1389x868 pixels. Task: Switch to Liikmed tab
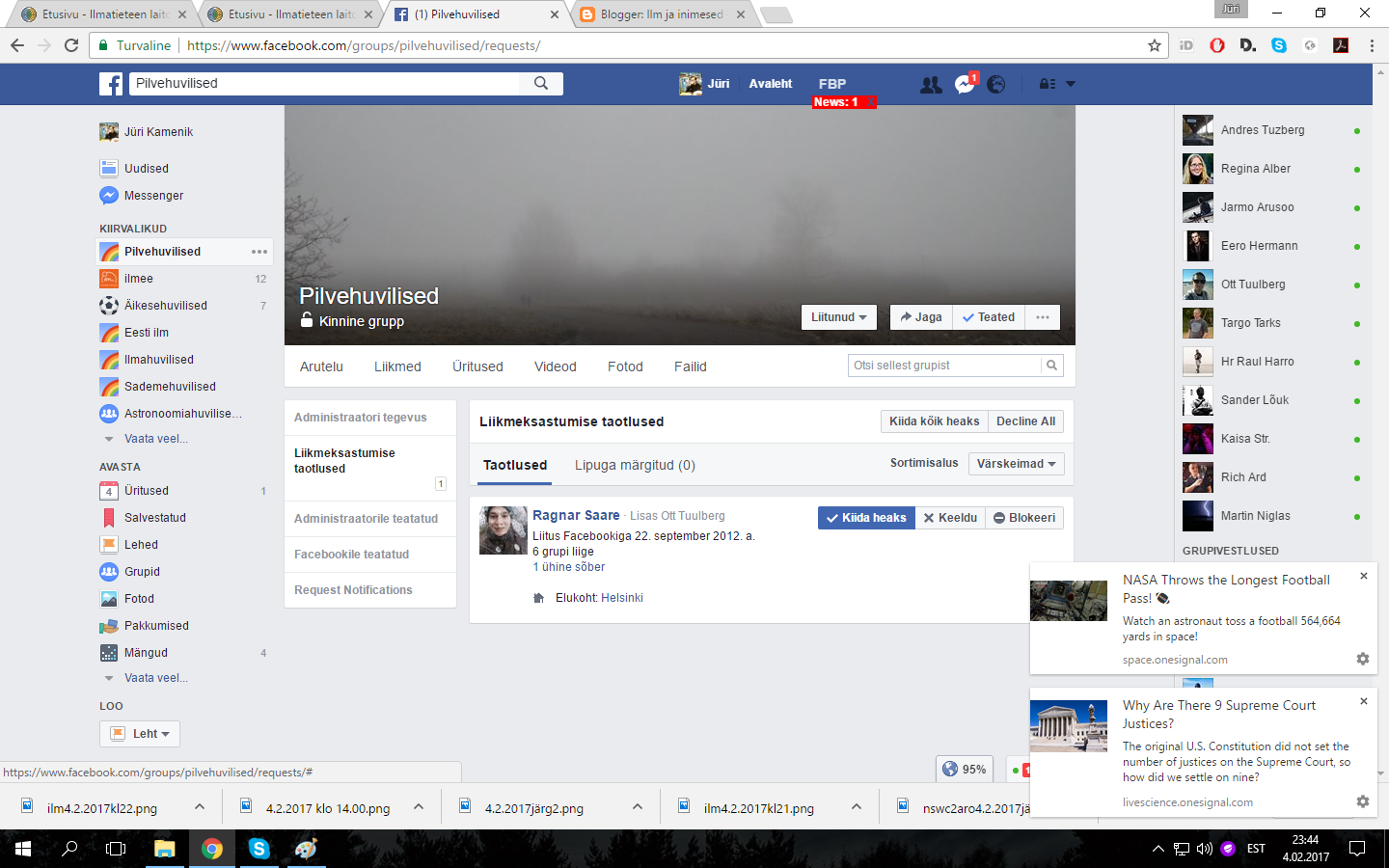point(397,366)
